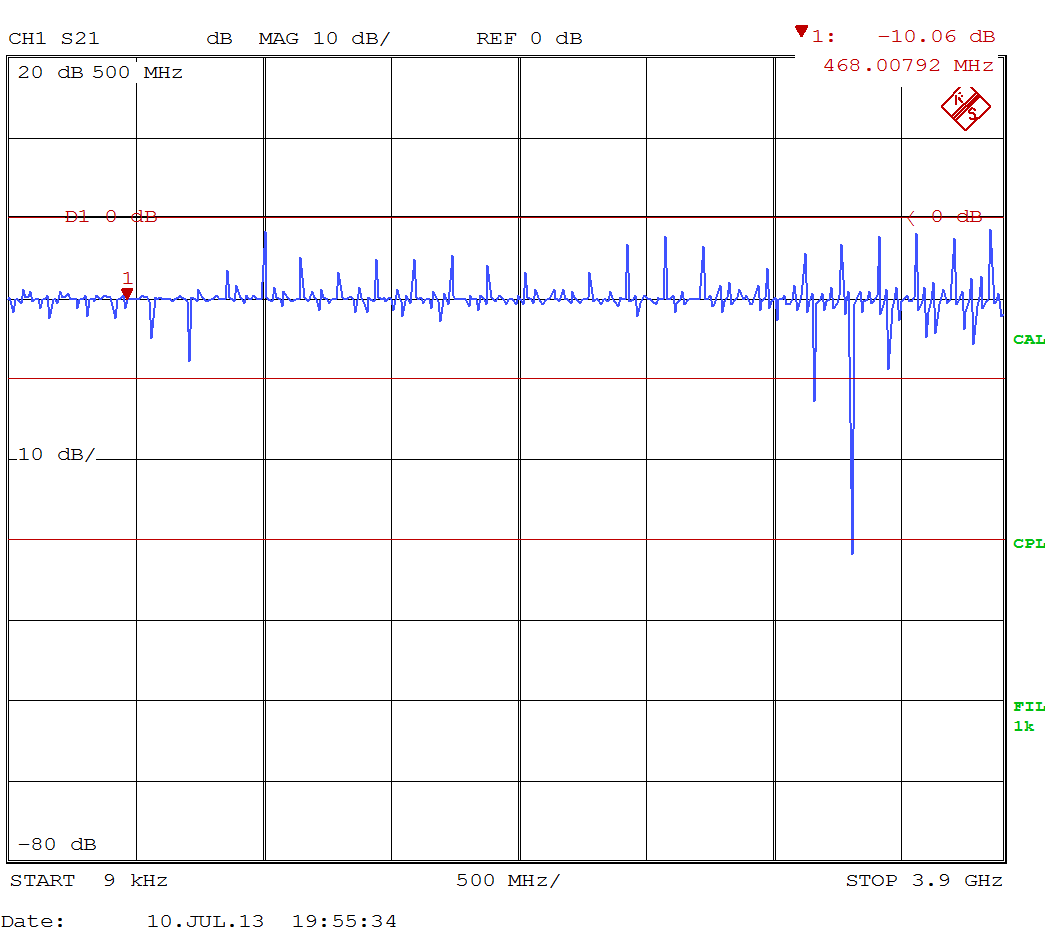Click the STOP 3.9 GHz frequency label
Image resolution: width=1058 pixels, height=932 pixels.
tap(924, 881)
